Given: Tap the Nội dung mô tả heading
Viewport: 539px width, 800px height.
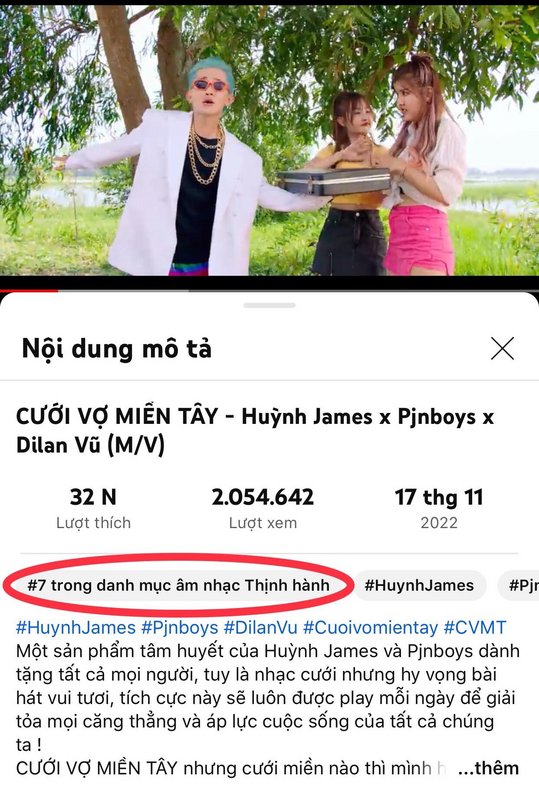Looking at the screenshot, I should (116, 349).
